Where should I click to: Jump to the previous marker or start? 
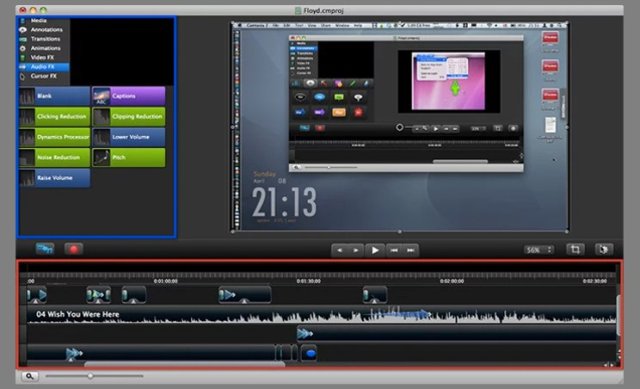pyautogui.click(x=394, y=250)
